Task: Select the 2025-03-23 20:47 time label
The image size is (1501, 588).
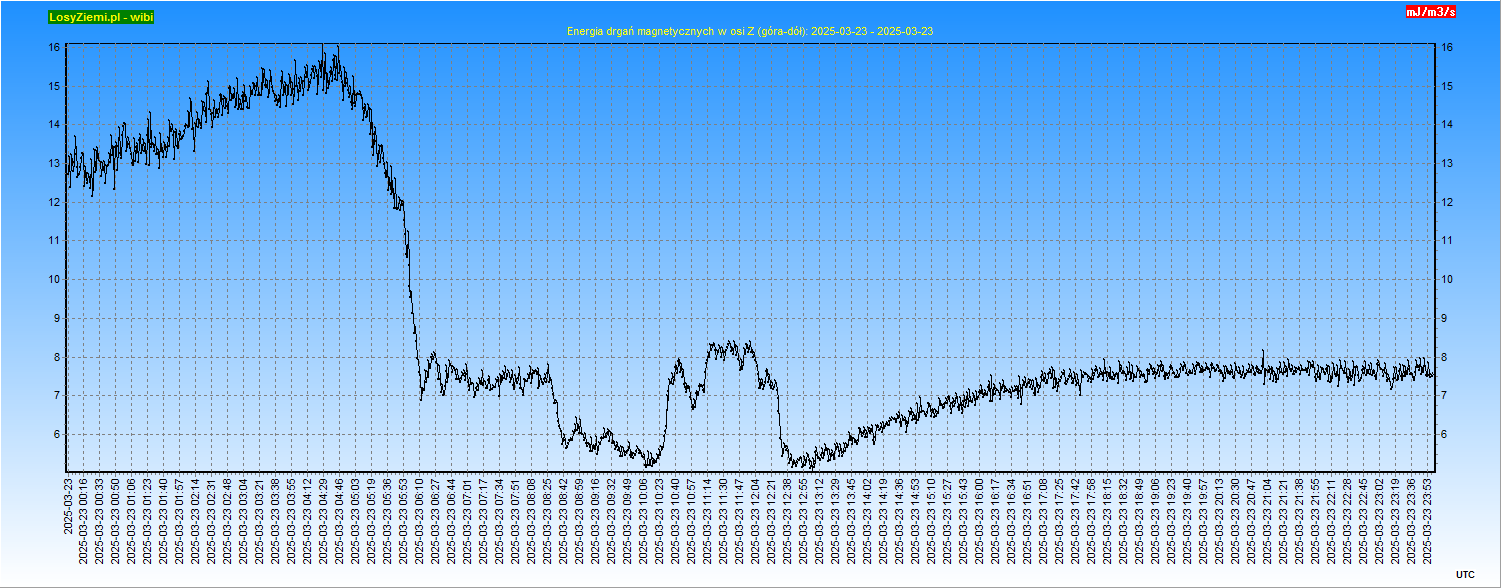Action: (1252, 520)
